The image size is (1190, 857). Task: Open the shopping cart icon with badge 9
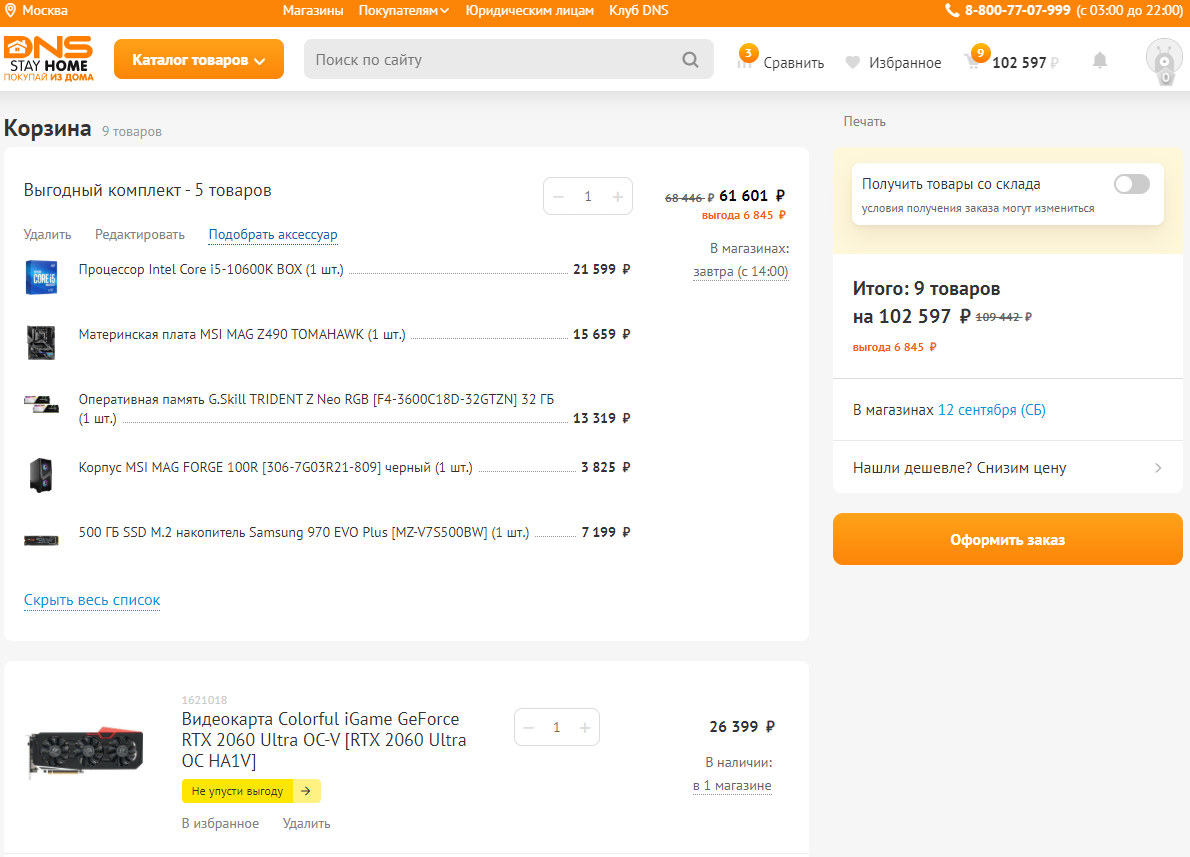(x=975, y=58)
